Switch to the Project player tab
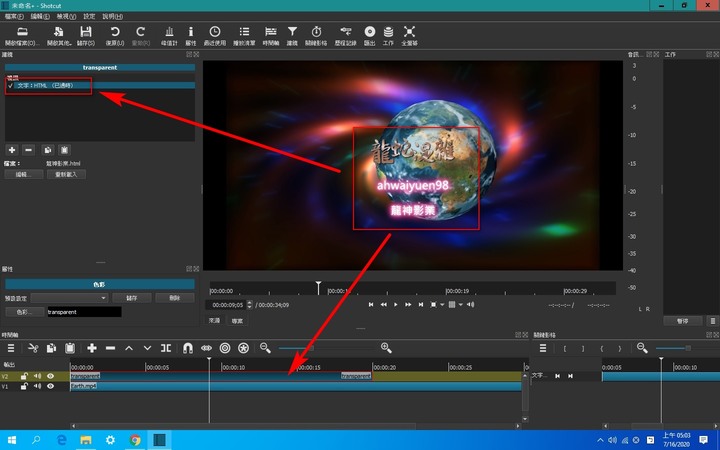Screen dimensions: 720x450 [x=237, y=321]
